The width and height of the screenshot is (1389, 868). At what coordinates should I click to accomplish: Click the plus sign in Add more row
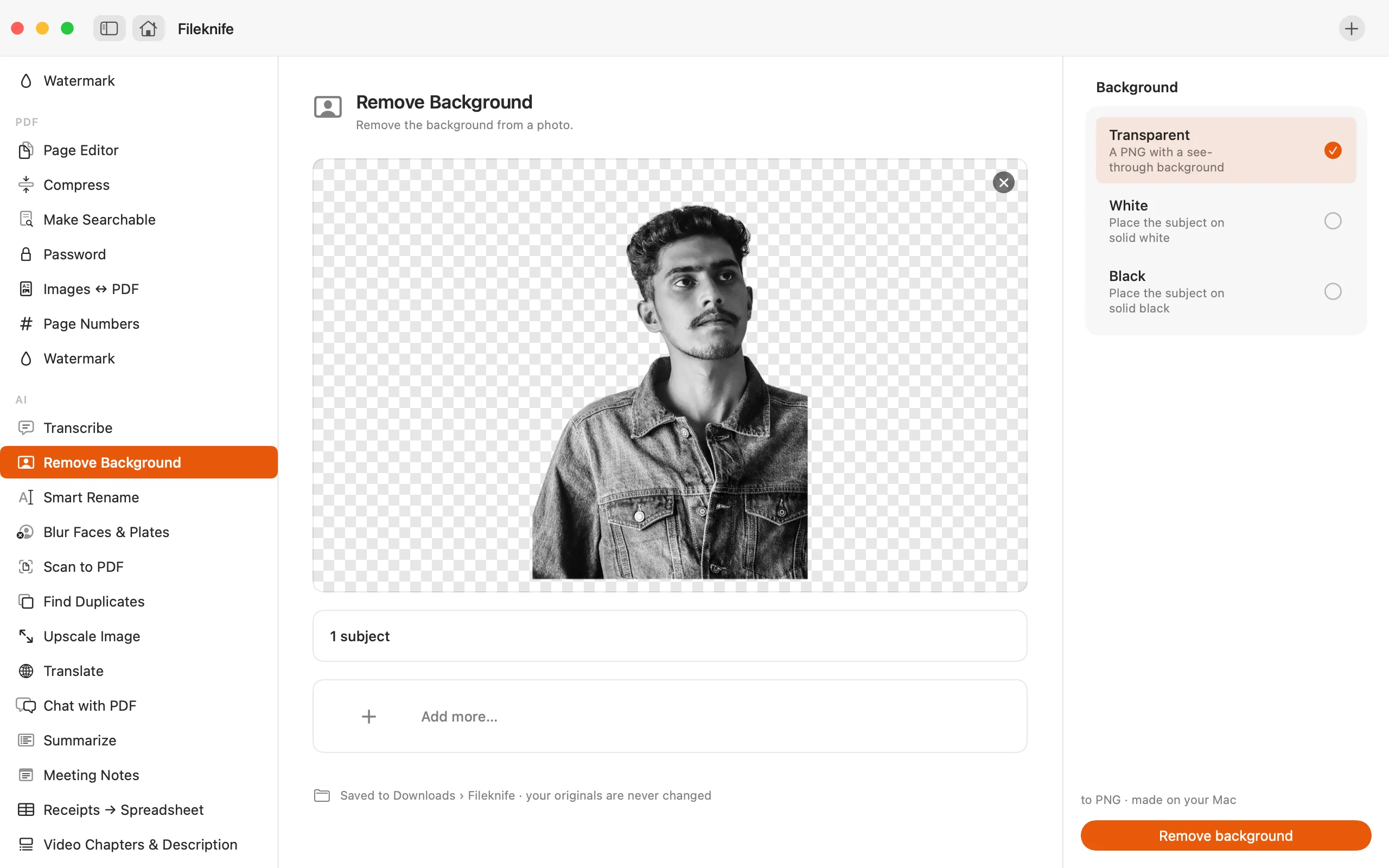[x=369, y=717]
